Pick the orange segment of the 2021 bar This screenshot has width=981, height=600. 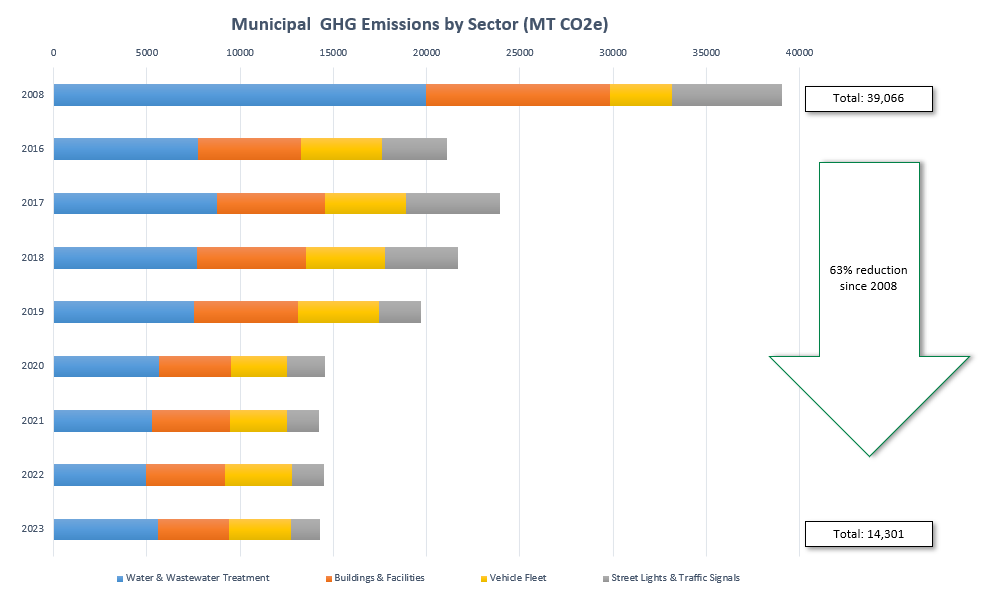coord(190,421)
